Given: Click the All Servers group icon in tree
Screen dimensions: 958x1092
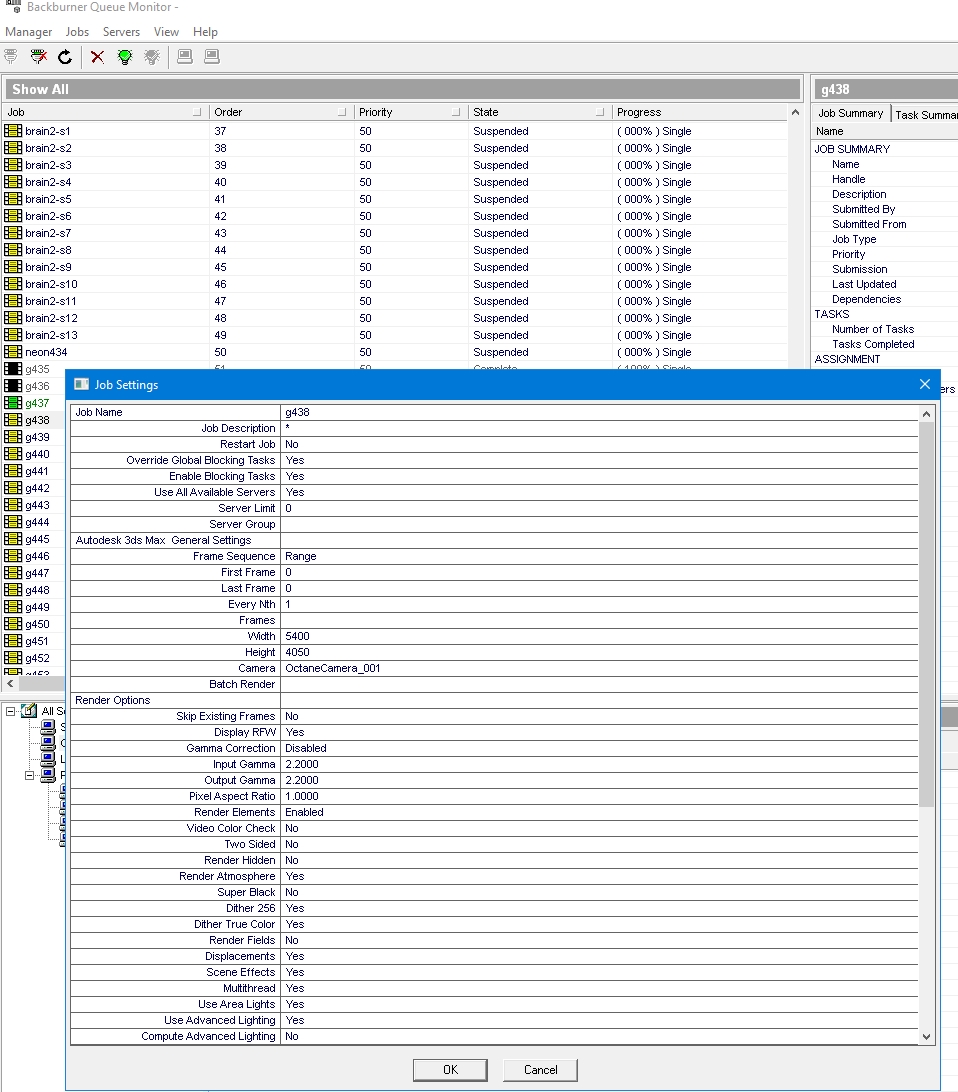Looking at the screenshot, I should [x=29, y=710].
